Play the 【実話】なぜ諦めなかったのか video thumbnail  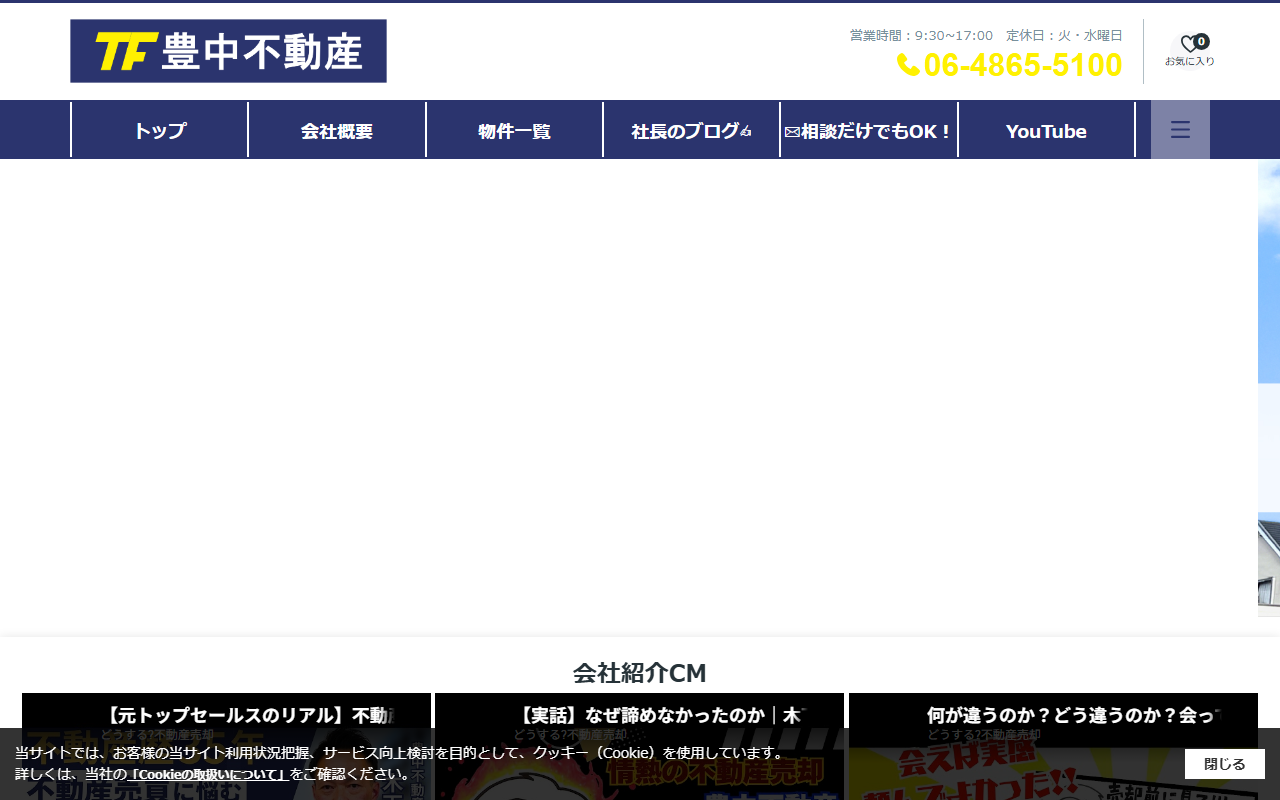point(639,746)
